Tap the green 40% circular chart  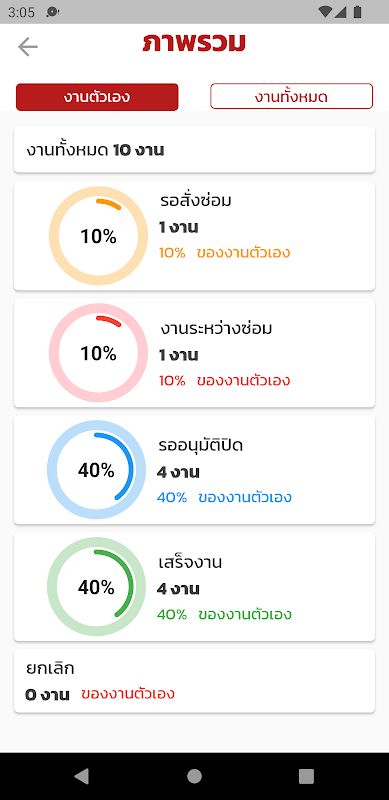pyautogui.click(x=96, y=587)
